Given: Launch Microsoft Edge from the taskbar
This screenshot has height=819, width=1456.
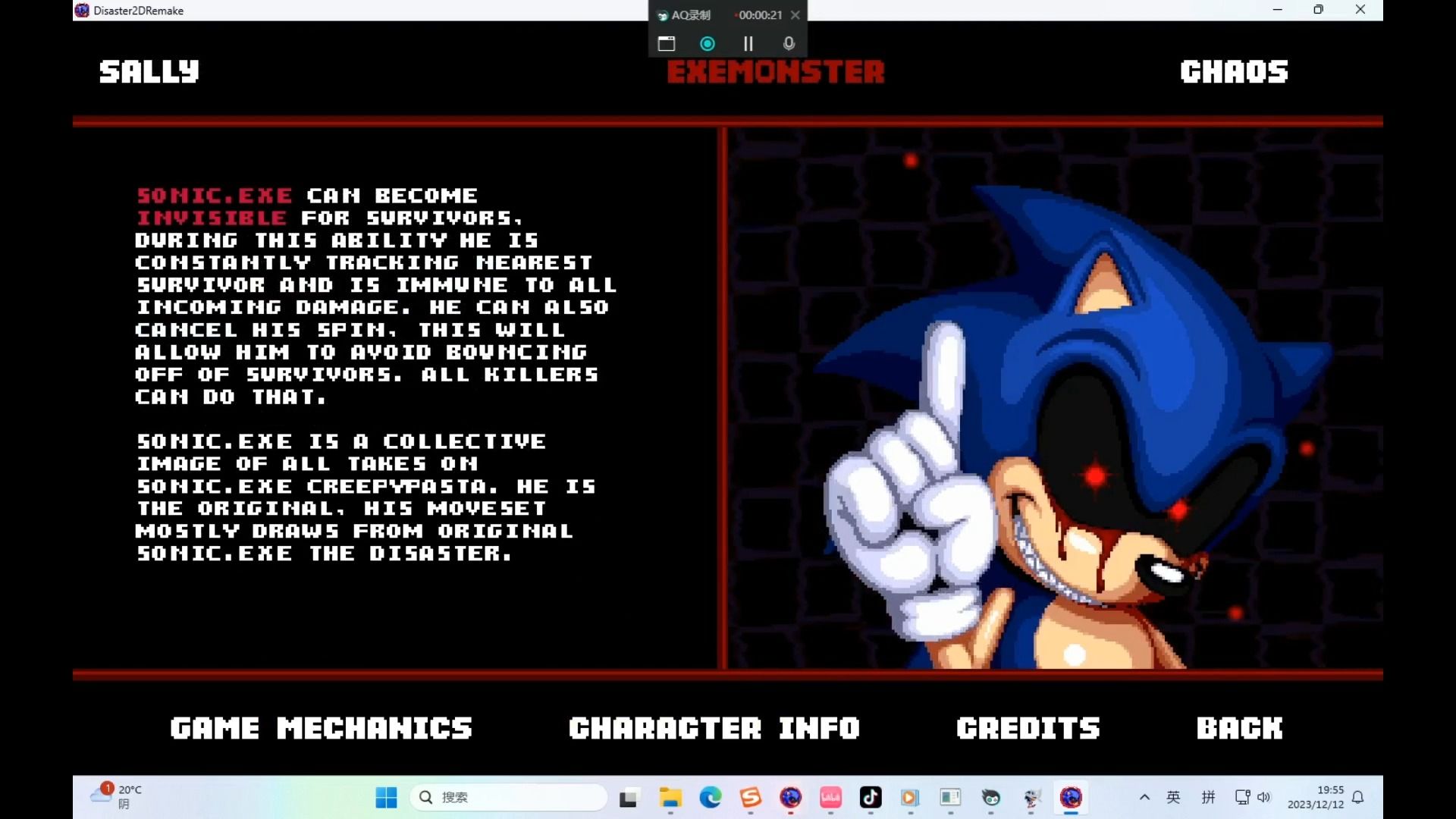Looking at the screenshot, I should [x=711, y=797].
